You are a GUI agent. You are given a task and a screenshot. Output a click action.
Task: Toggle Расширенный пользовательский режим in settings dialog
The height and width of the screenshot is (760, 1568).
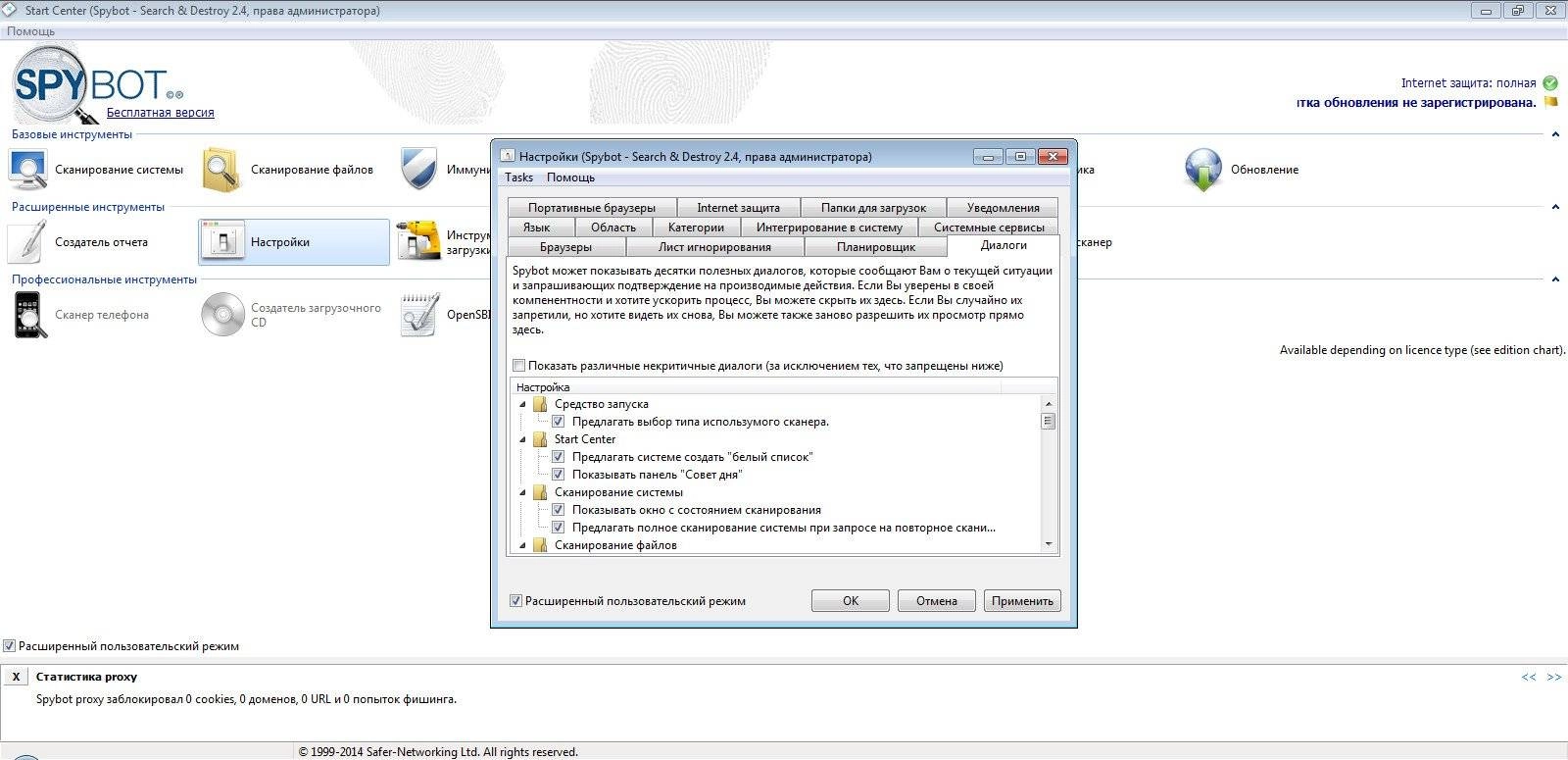point(515,601)
